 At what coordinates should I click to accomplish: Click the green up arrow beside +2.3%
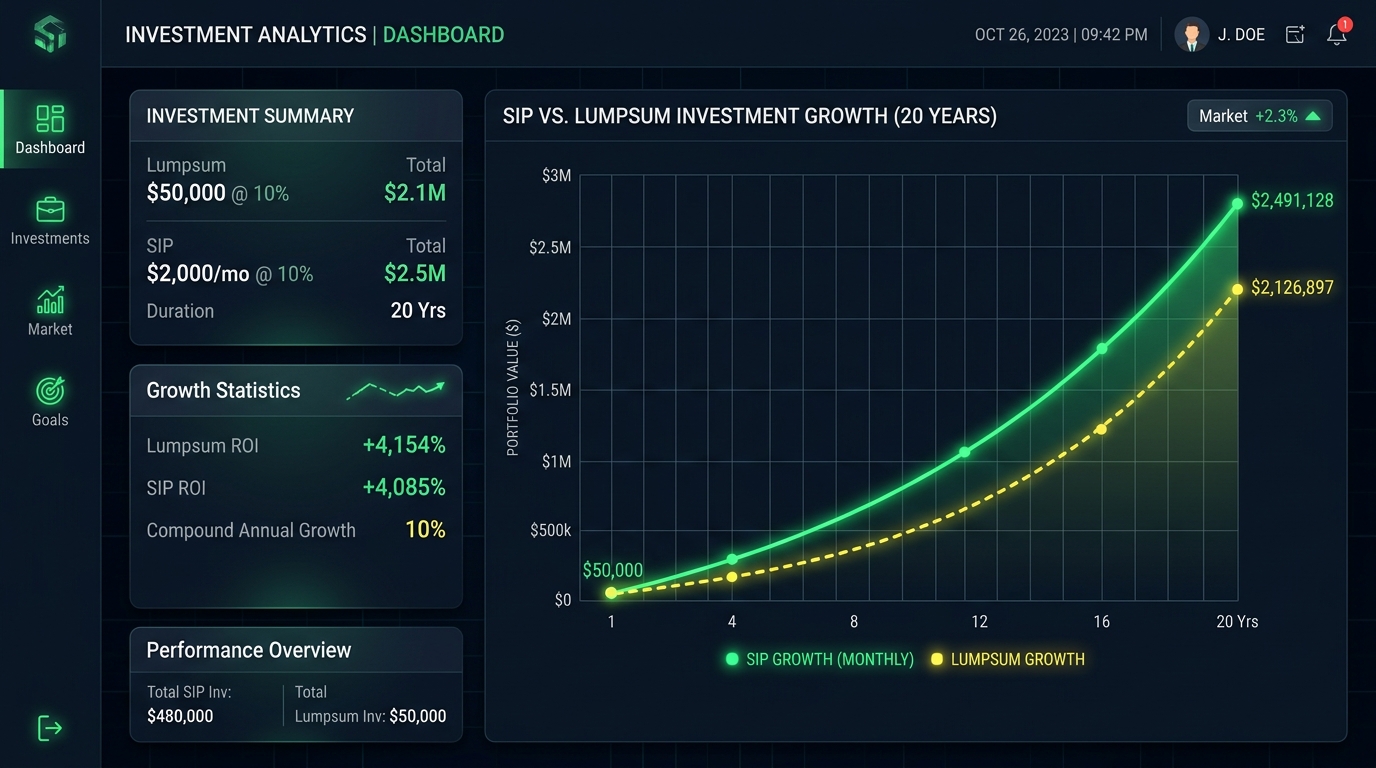1313,116
